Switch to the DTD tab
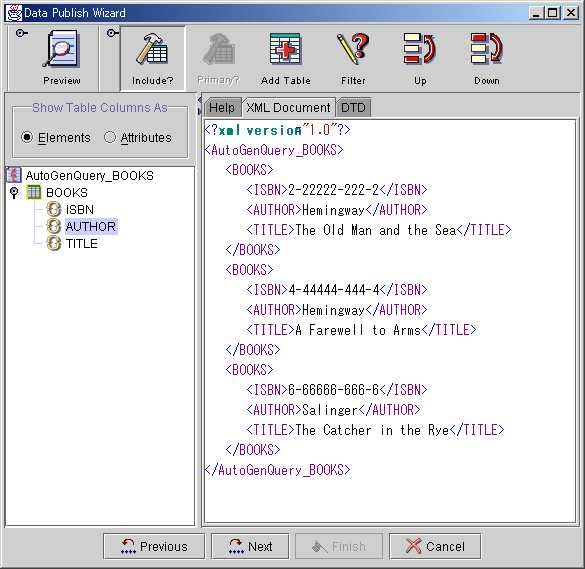The image size is (585, 569). [353, 108]
